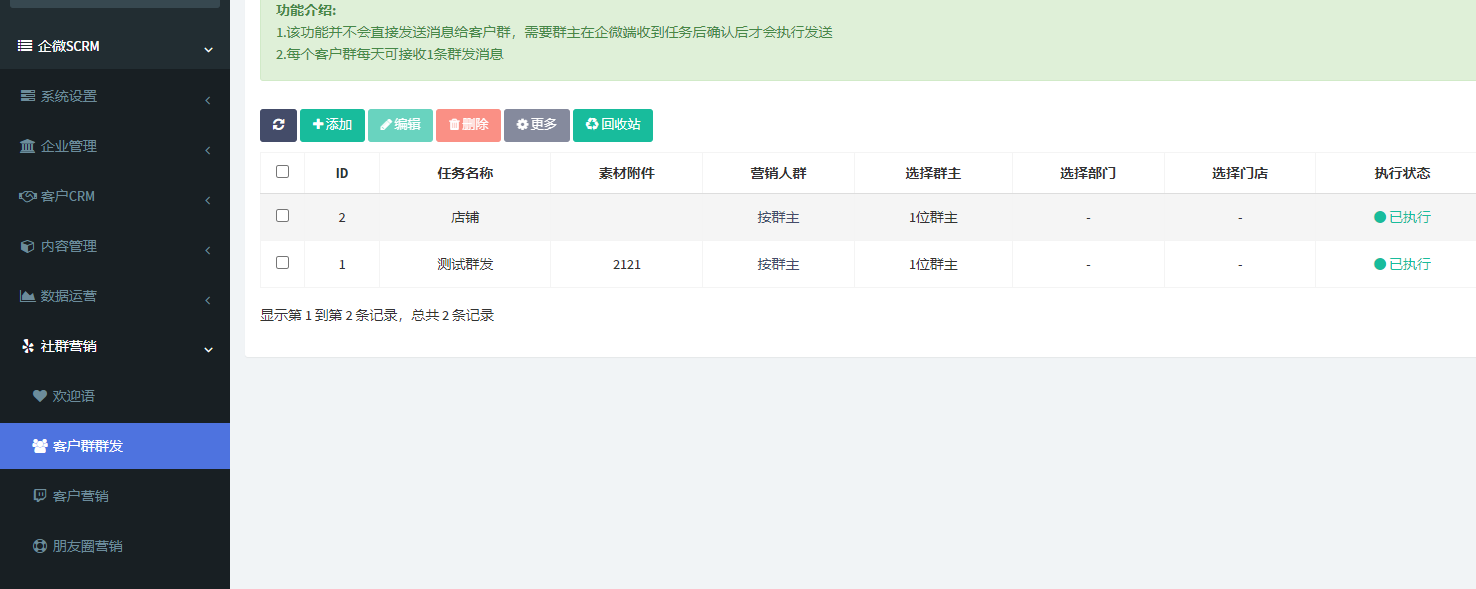Open the 更多 dropdown button
This screenshot has width=1476, height=589.
(x=536, y=125)
